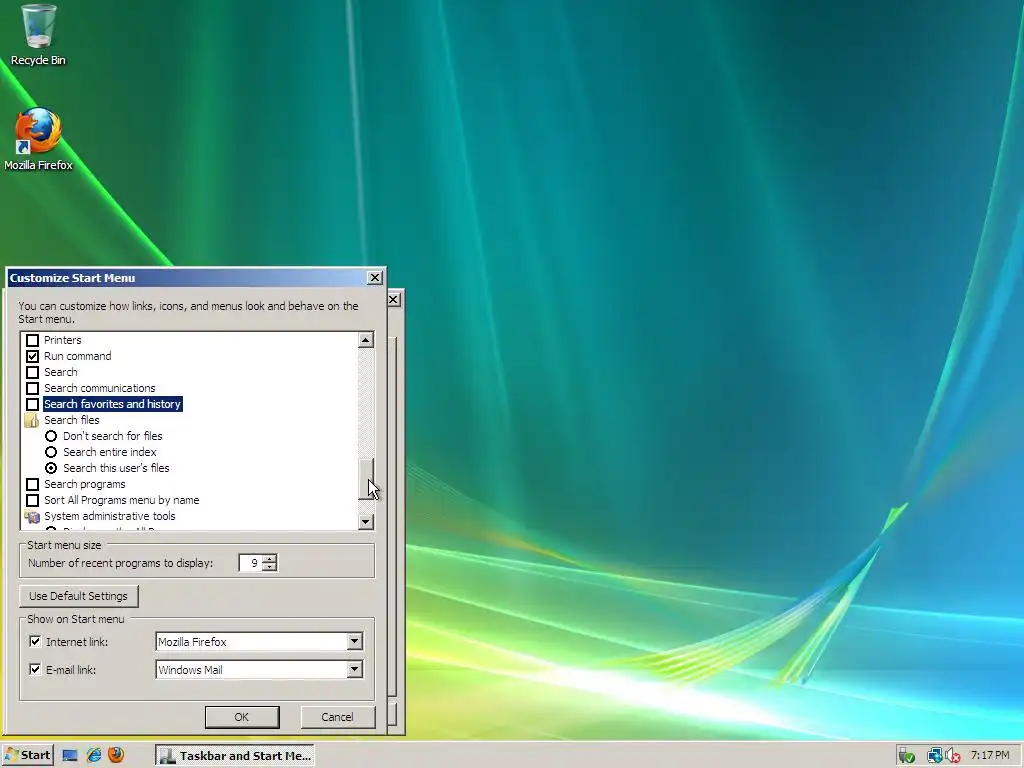Viewport: 1024px width, 768px height.
Task: Choose Search entire index radio button
Action: point(51,452)
